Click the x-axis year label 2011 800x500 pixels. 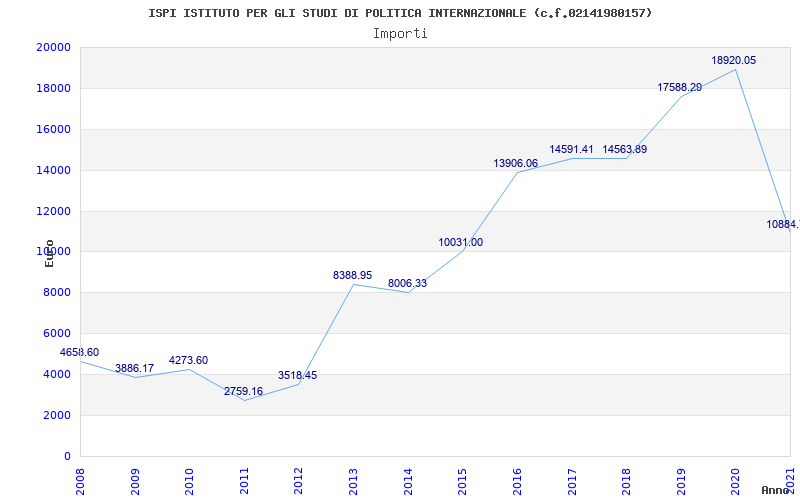[x=244, y=481]
